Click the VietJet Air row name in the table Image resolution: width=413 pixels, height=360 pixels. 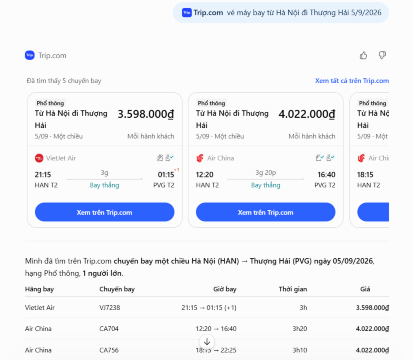[x=40, y=307]
